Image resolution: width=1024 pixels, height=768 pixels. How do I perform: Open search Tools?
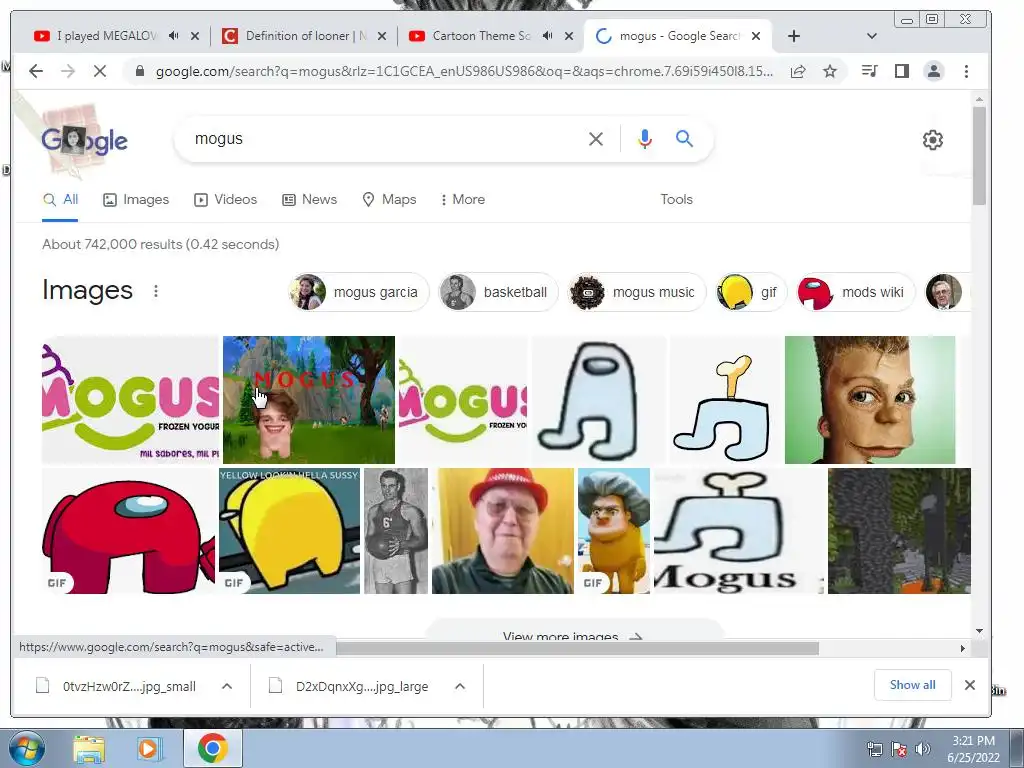tap(676, 199)
